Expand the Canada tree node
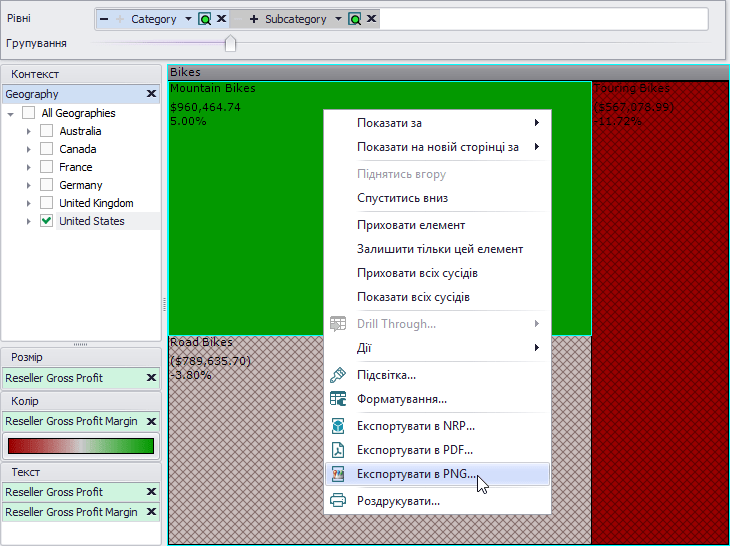Image resolution: width=730 pixels, height=546 pixels. (x=28, y=149)
